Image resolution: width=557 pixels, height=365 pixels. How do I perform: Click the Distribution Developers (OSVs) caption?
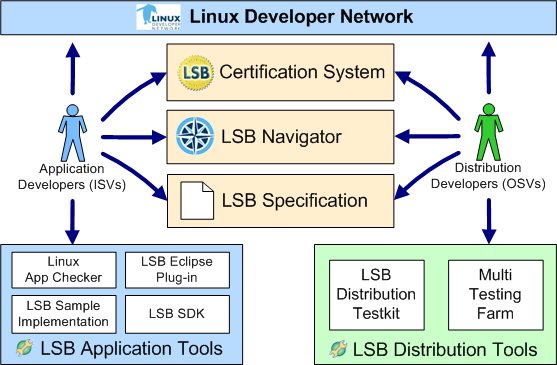(x=488, y=176)
